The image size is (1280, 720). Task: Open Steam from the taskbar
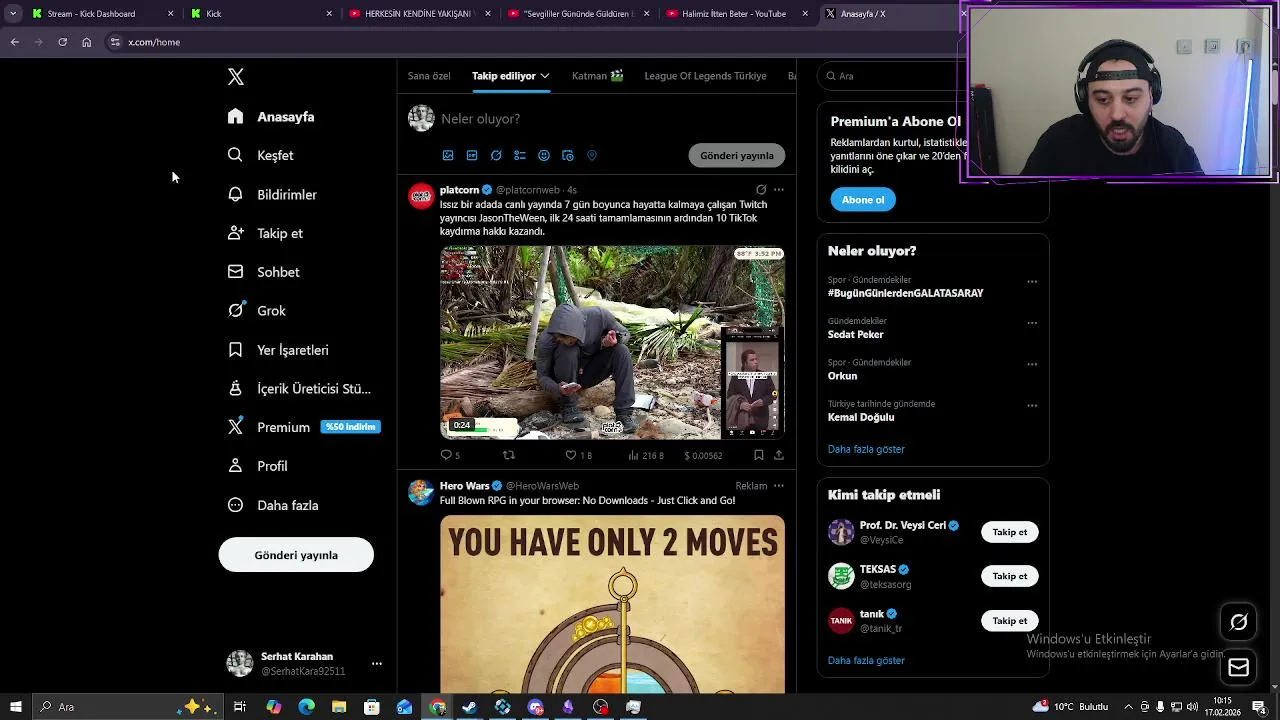point(470,707)
